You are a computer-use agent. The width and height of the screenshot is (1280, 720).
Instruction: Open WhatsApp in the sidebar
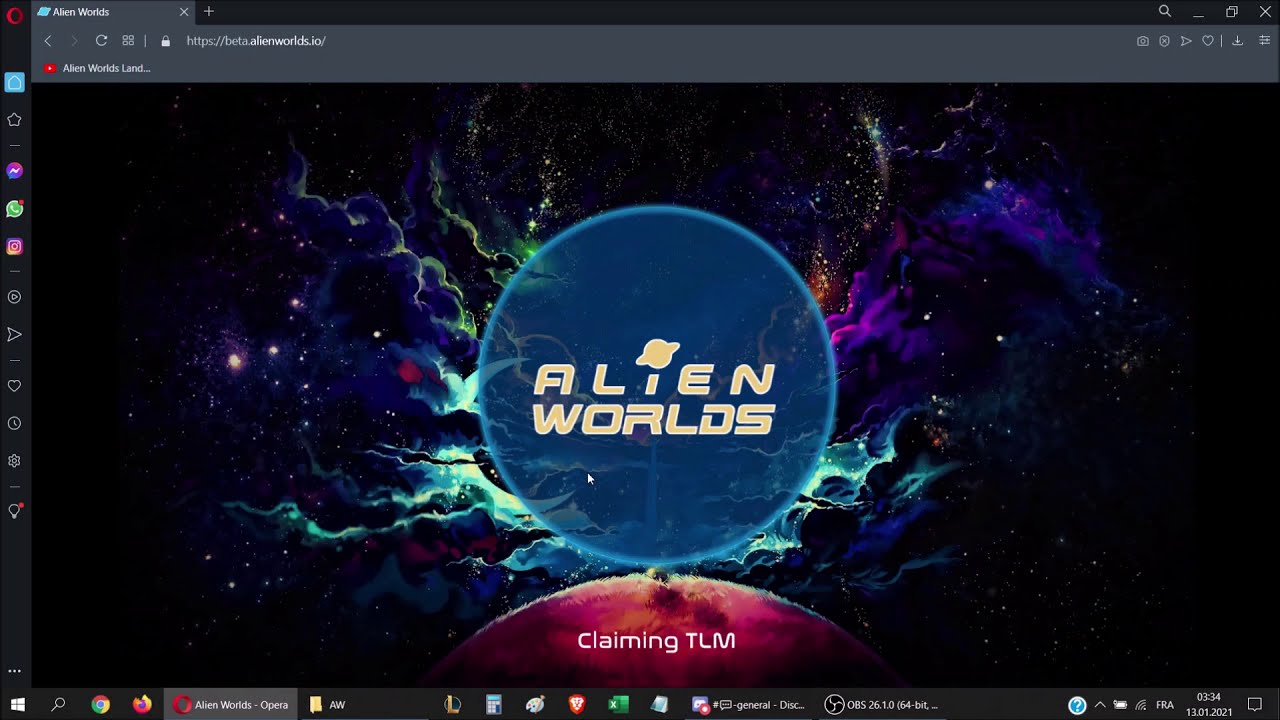pos(15,209)
